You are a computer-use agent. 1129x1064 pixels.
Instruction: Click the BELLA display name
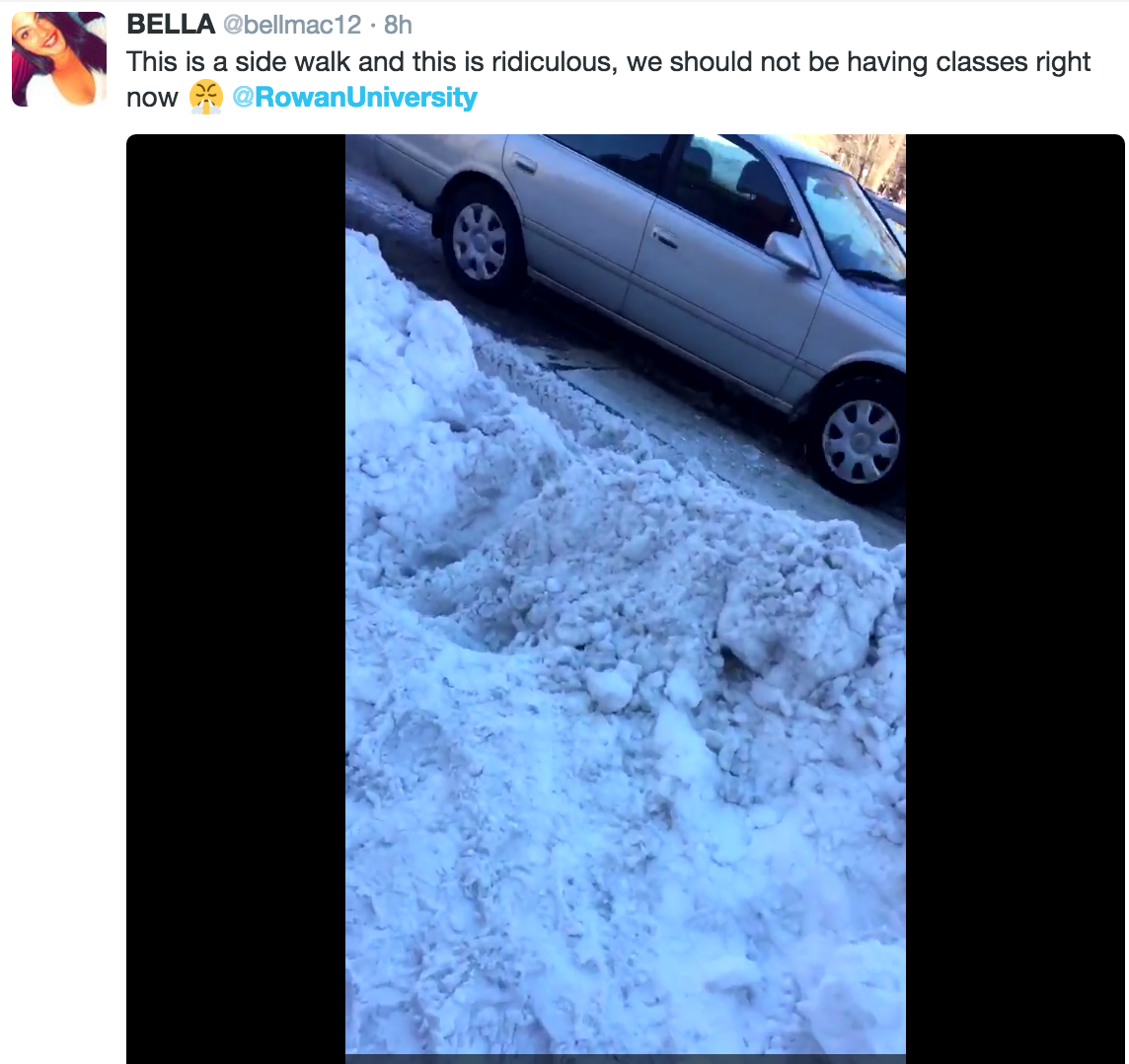[x=171, y=25]
